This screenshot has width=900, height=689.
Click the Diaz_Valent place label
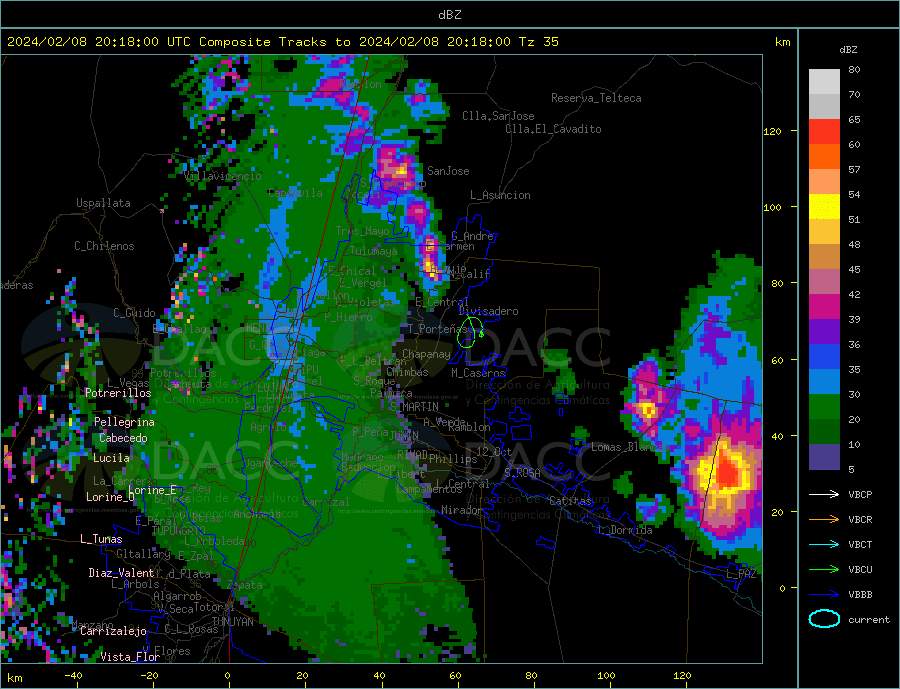pyautogui.click(x=121, y=573)
